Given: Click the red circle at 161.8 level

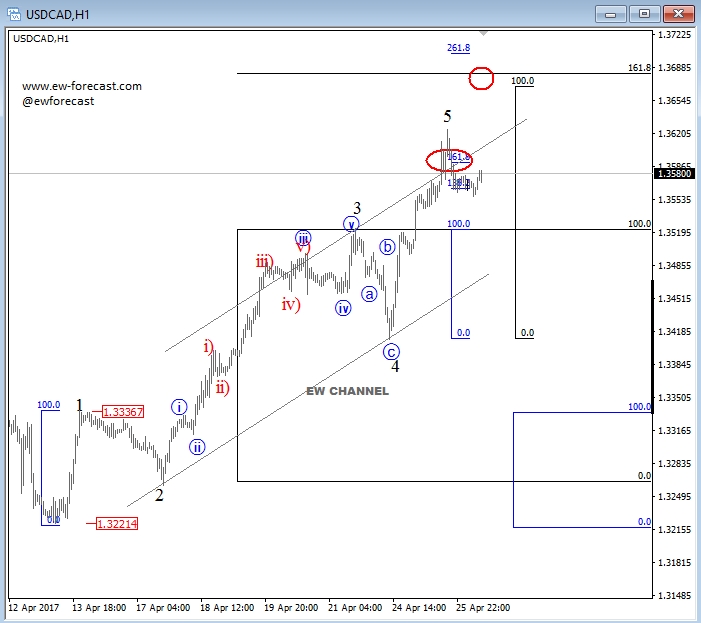Looking at the screenshot, I should point(481,79).
